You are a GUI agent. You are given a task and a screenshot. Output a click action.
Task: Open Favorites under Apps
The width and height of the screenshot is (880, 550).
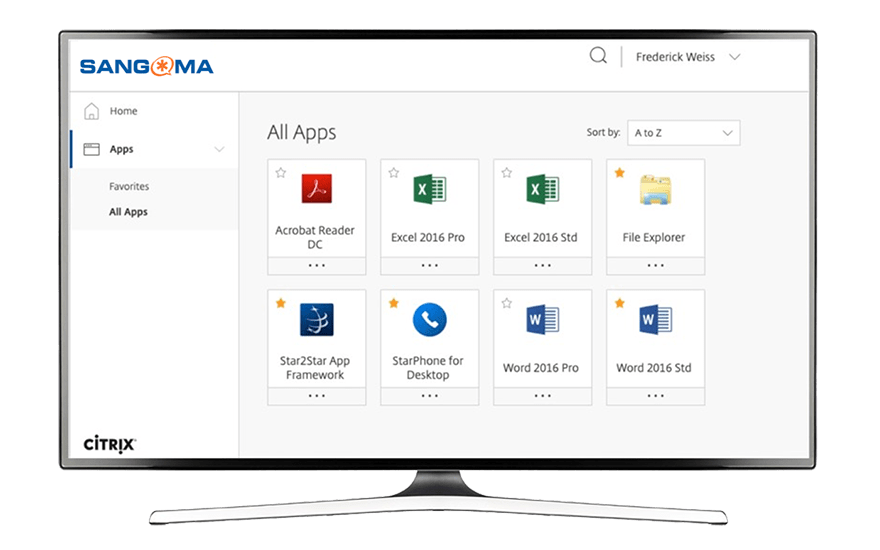click(x=129, y=186)
